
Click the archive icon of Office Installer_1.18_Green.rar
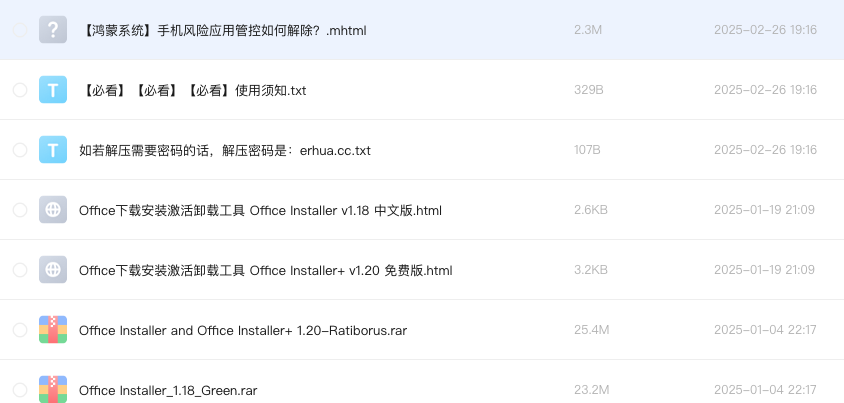click(x=53, y=389)
